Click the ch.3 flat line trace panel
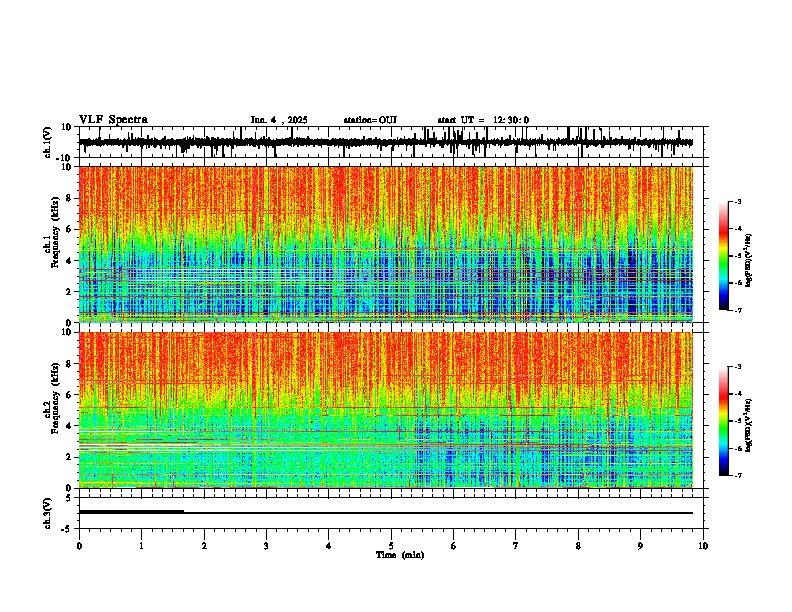This screenshot has height=612, width=792. coord(390,513)
